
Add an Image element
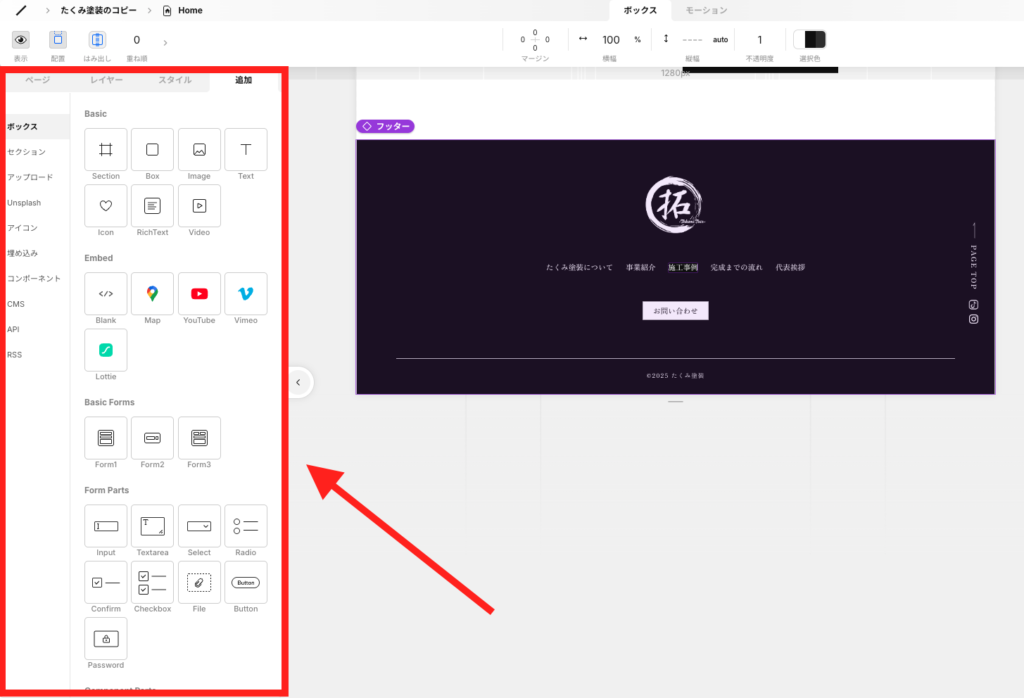click(x=199, y=150)
